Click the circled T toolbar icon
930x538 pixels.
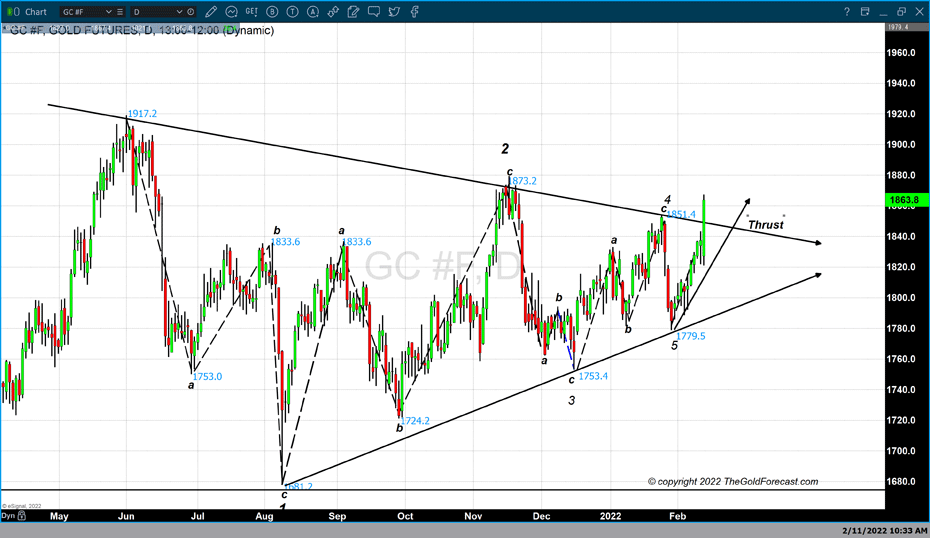coord(292,11)
